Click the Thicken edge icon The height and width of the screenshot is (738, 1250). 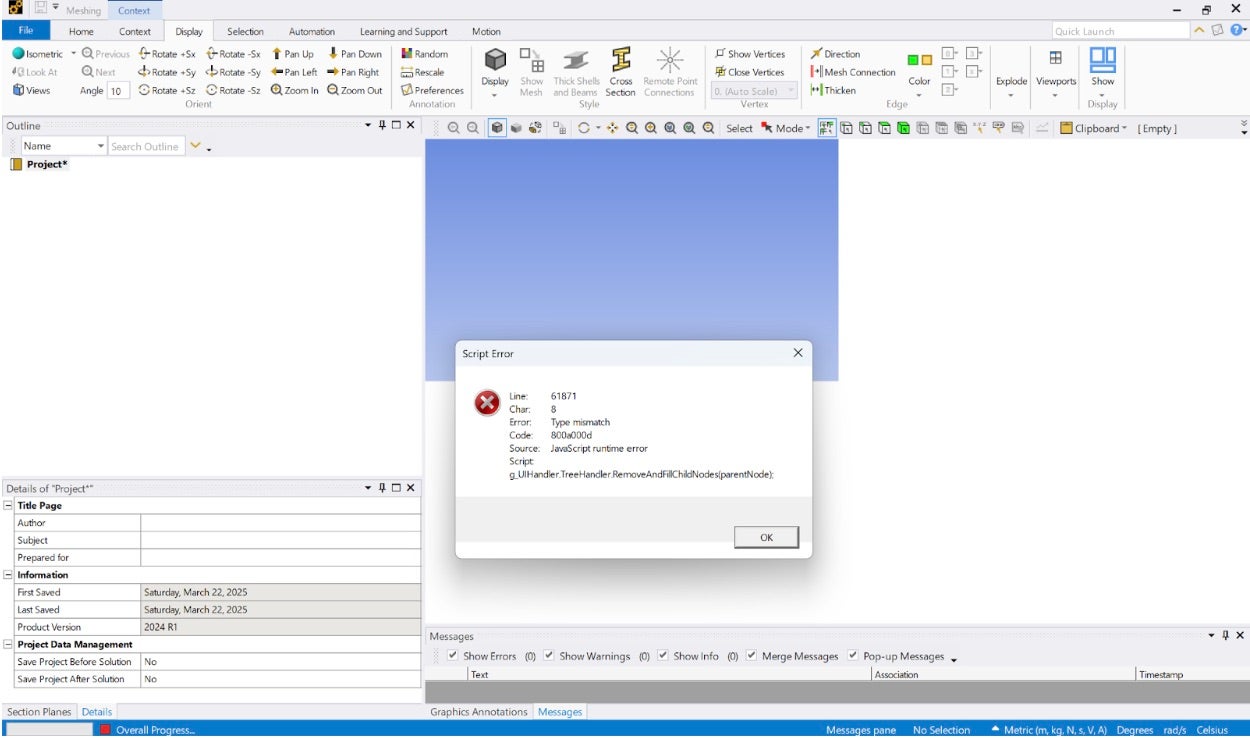coord(816,90)
